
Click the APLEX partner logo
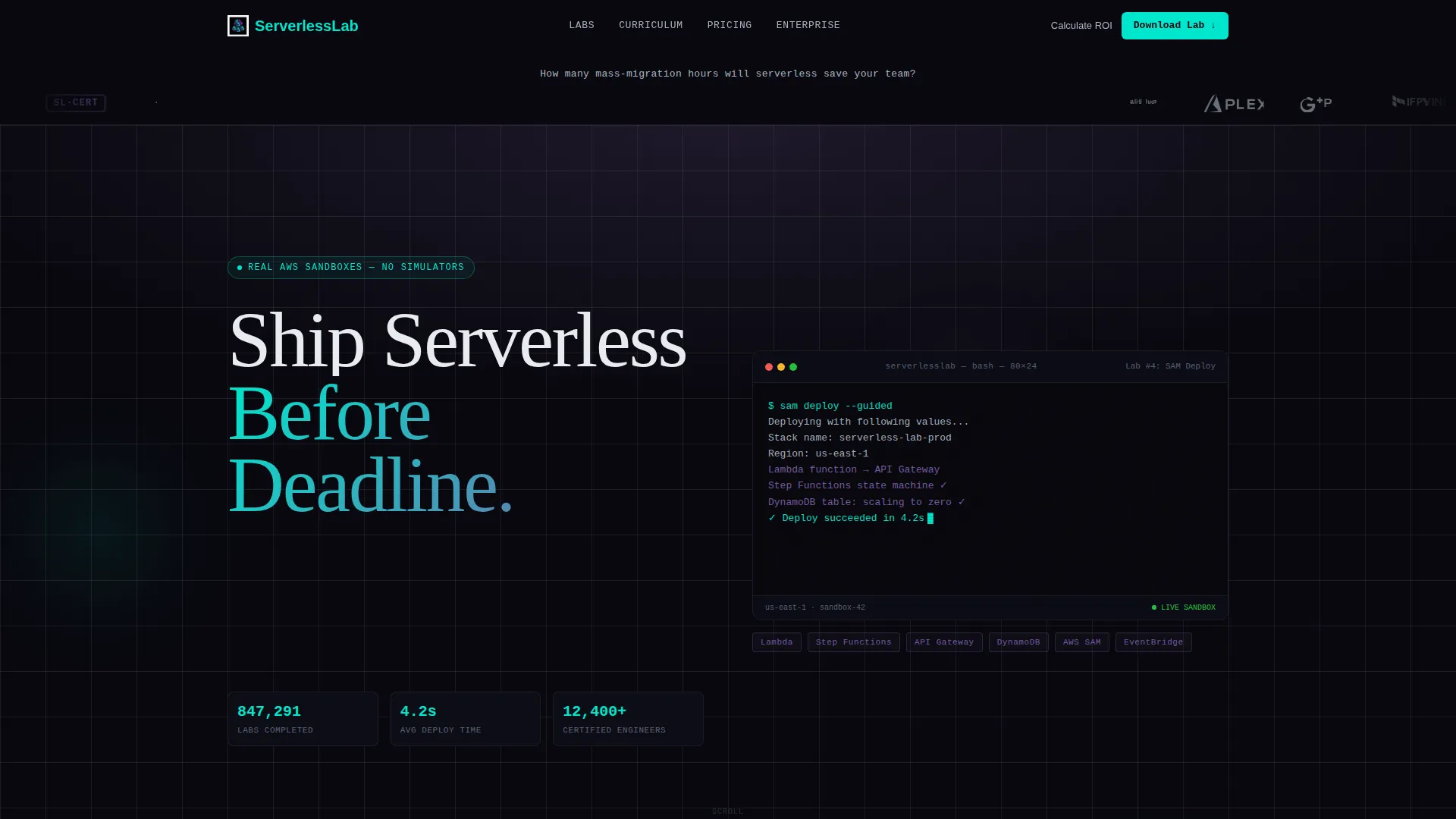tap(1235, 104)
